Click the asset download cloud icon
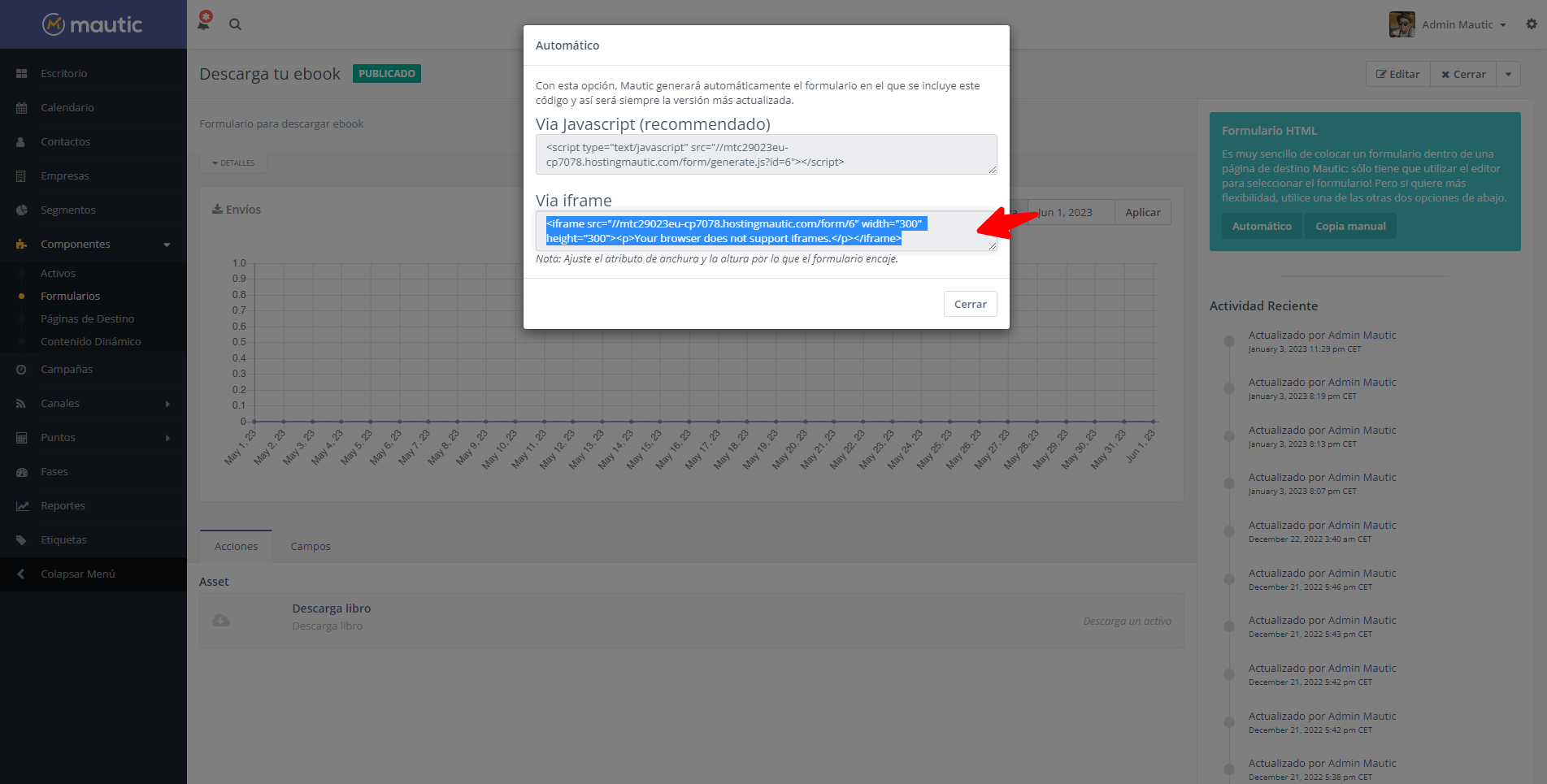 (220, 621)
